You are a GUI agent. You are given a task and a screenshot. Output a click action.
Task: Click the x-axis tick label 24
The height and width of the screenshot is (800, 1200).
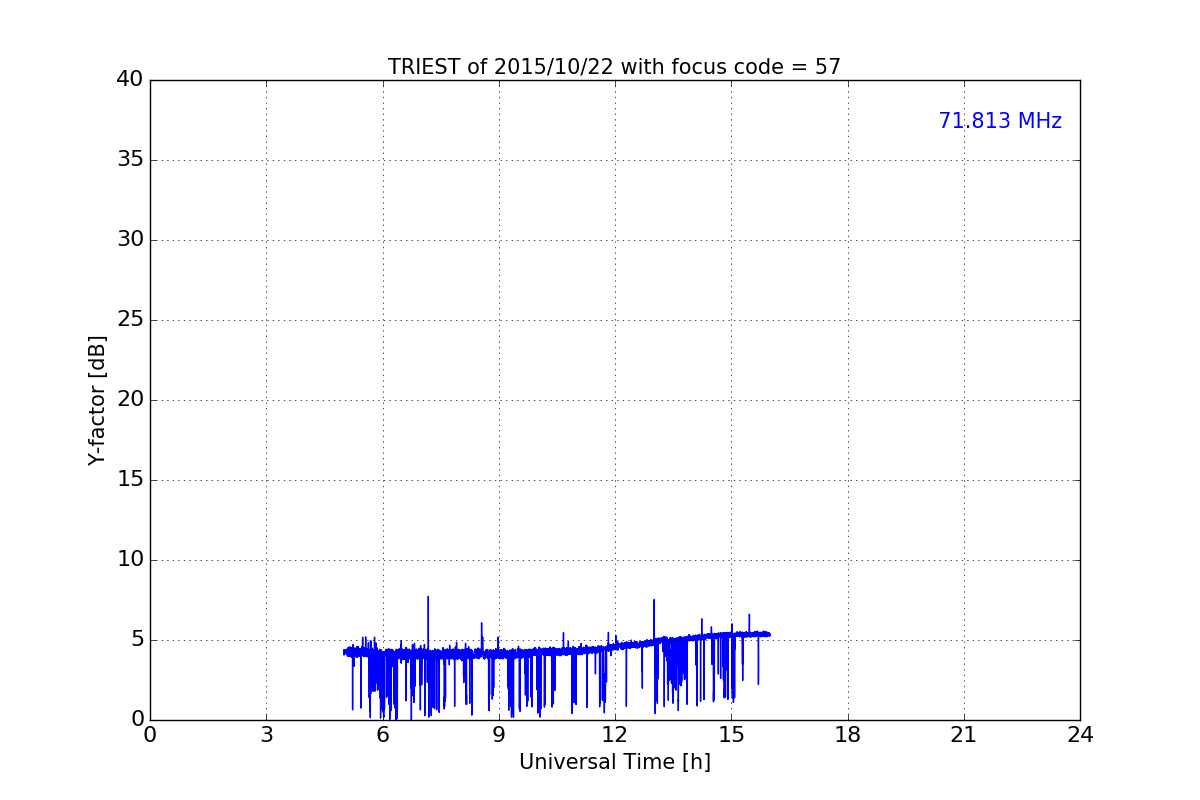(x=1080, y=735)
